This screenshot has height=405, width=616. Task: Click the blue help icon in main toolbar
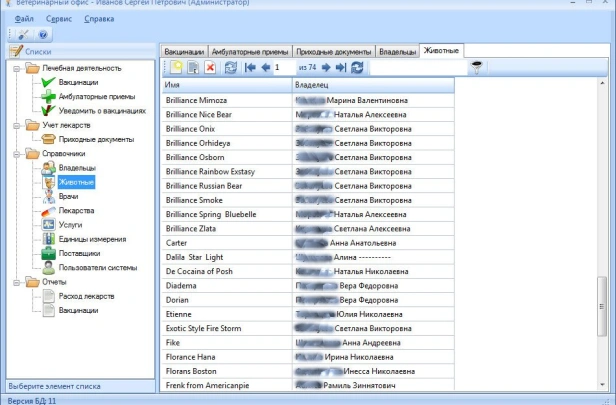pyautogui.click(x=43, y=34)
